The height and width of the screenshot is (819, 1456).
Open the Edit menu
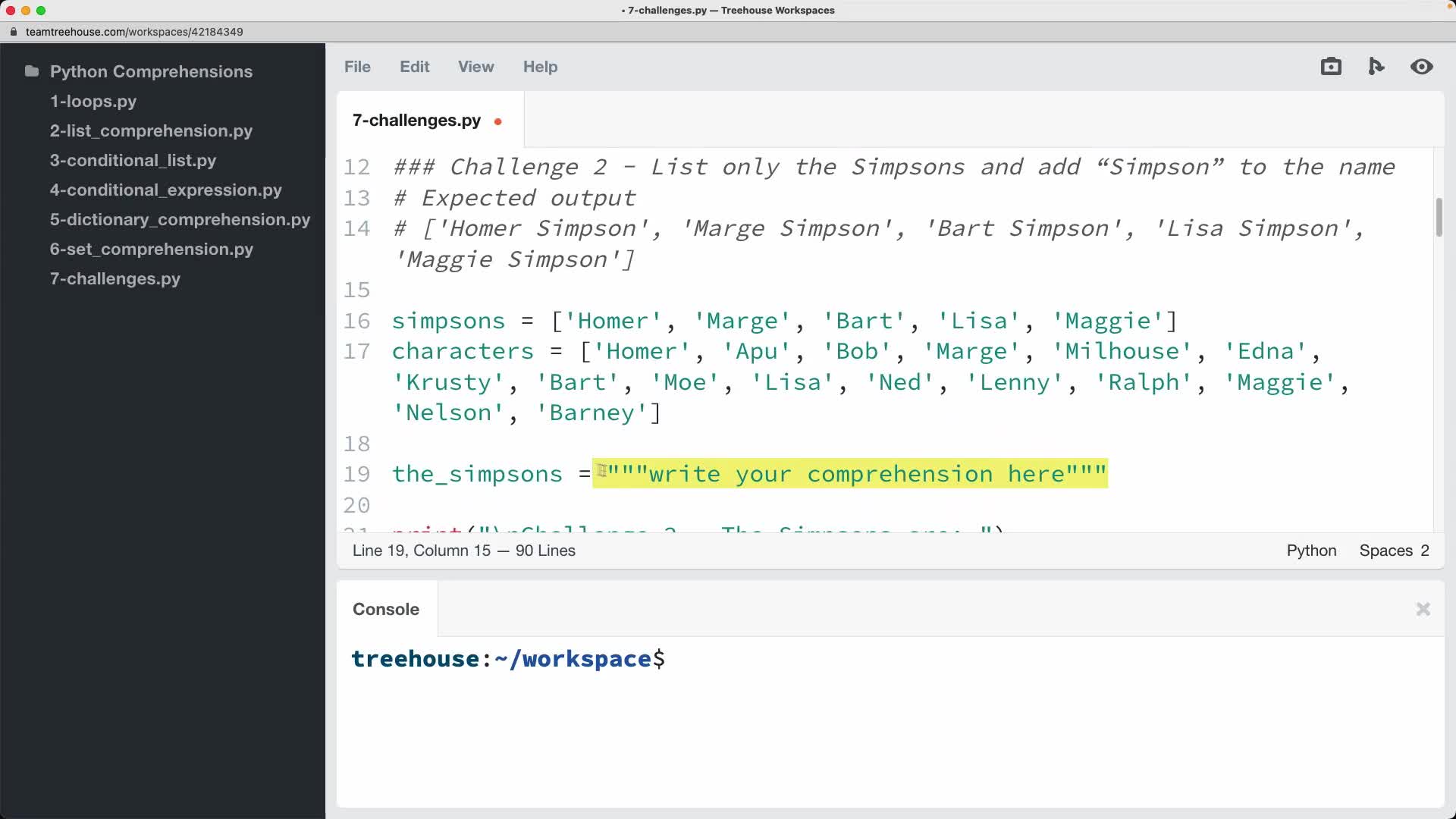tap(414, 67)
